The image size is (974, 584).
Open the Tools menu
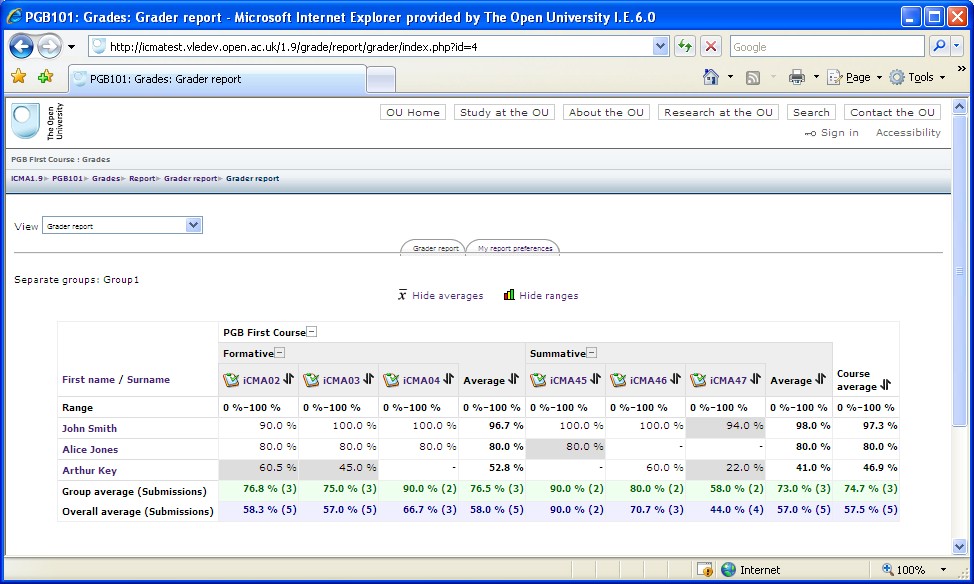pyautogui.click(x=917, y=77)
